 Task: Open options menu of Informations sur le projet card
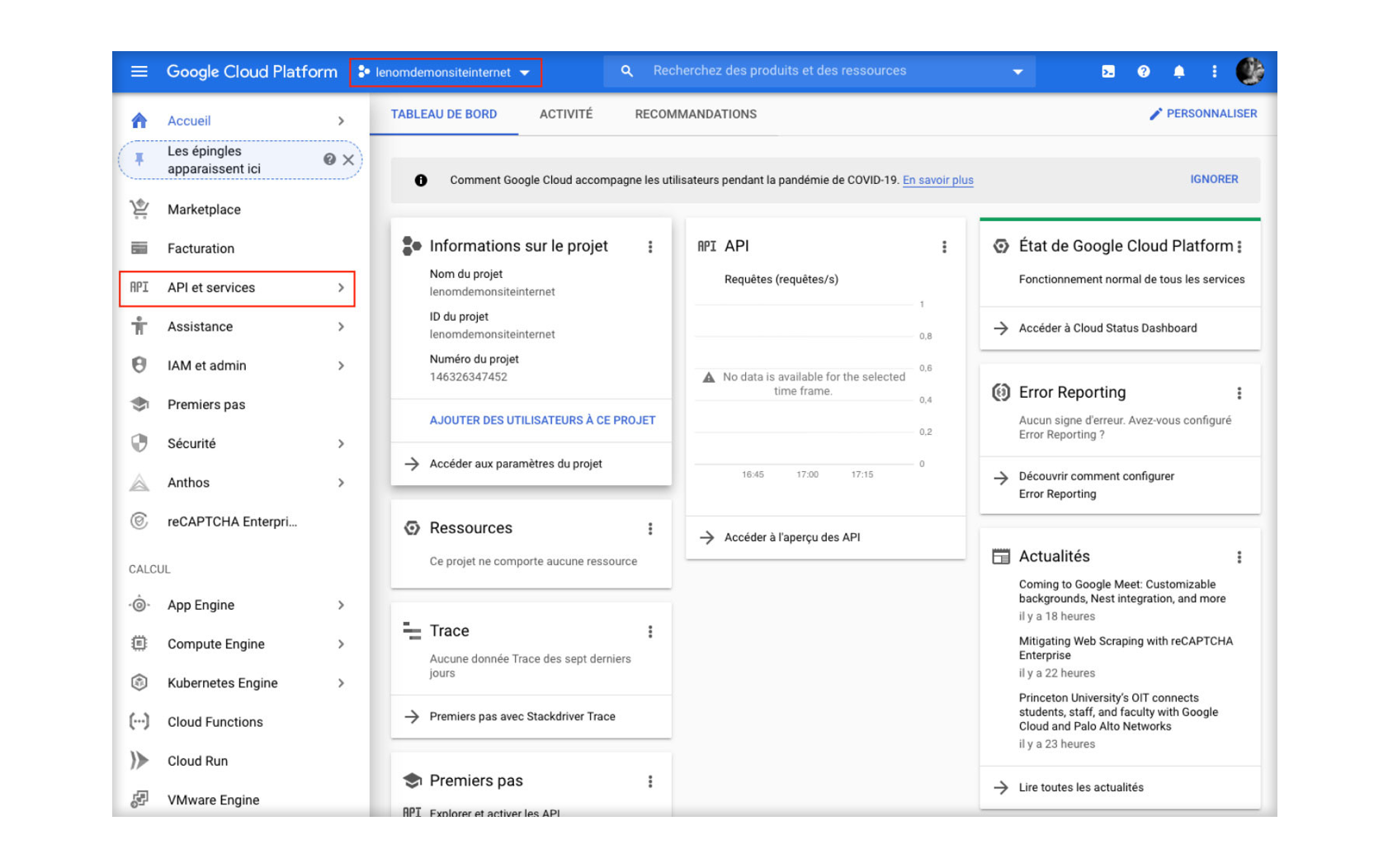coord(650,247)
